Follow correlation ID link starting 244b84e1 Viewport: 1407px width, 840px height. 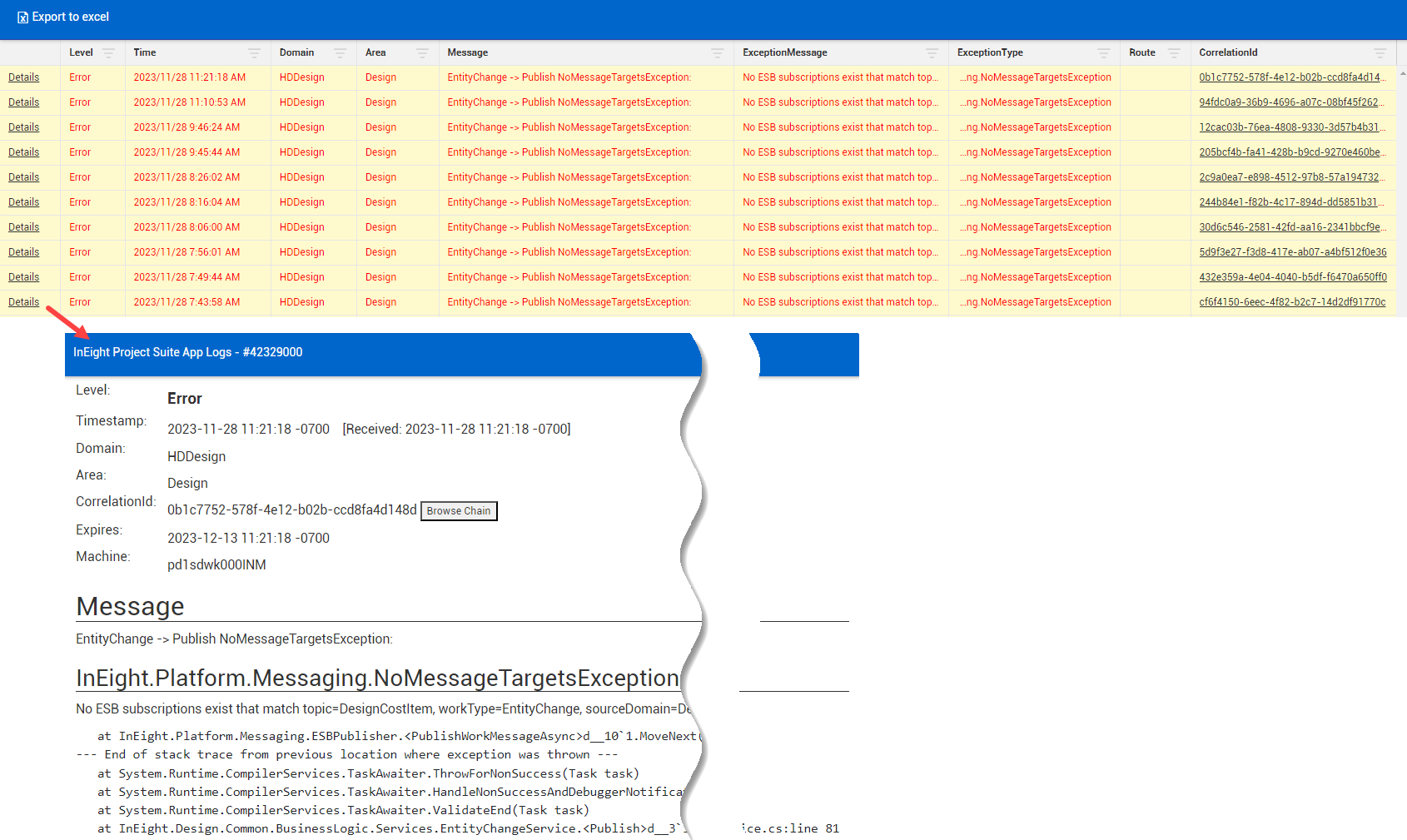1292,202
